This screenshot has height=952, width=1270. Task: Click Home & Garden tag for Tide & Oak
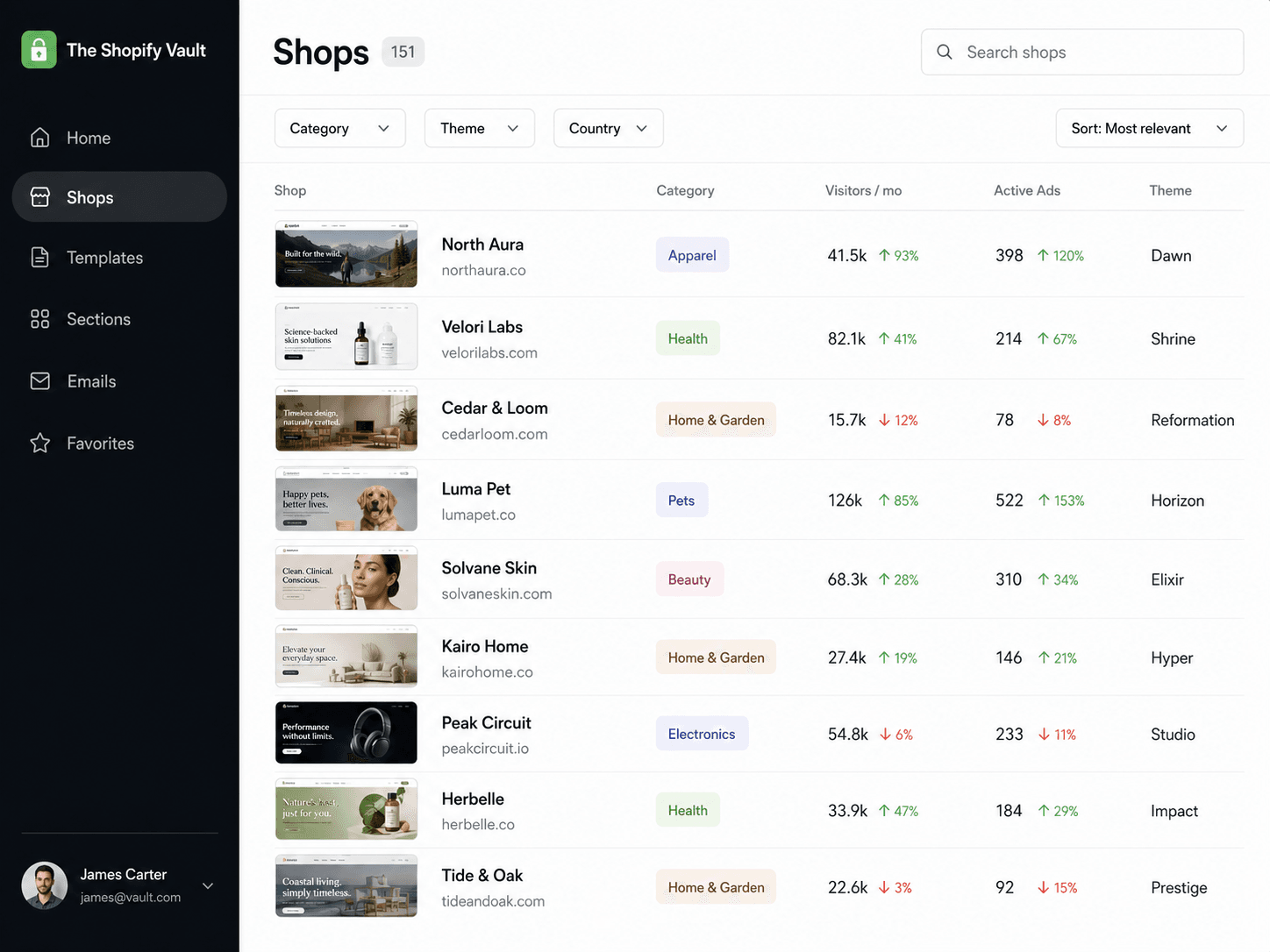[x=716, y=887]
